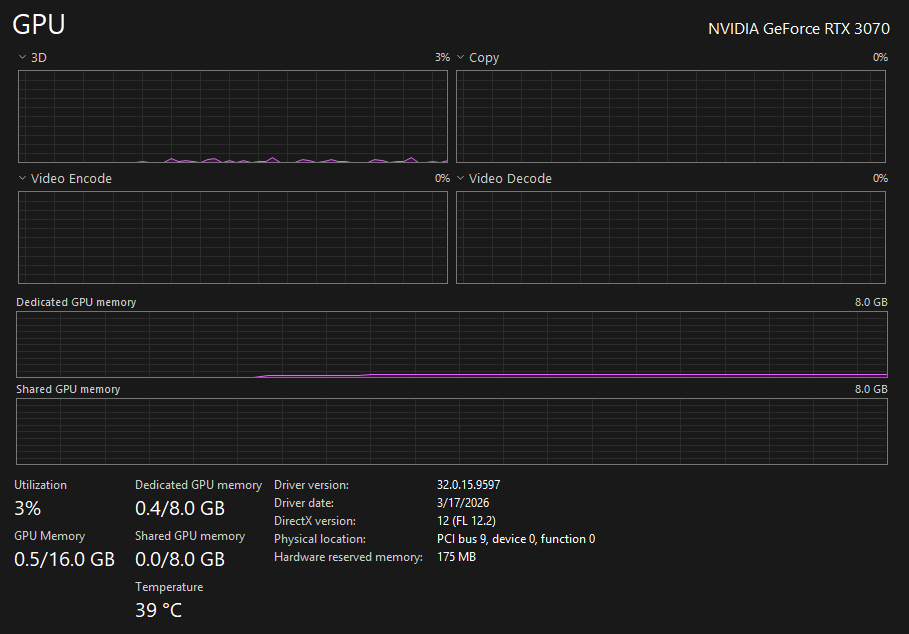Viewport: 909px width, 634px height.
Task: Expand the Video Decode engine selector
Action: coord(460,178)
